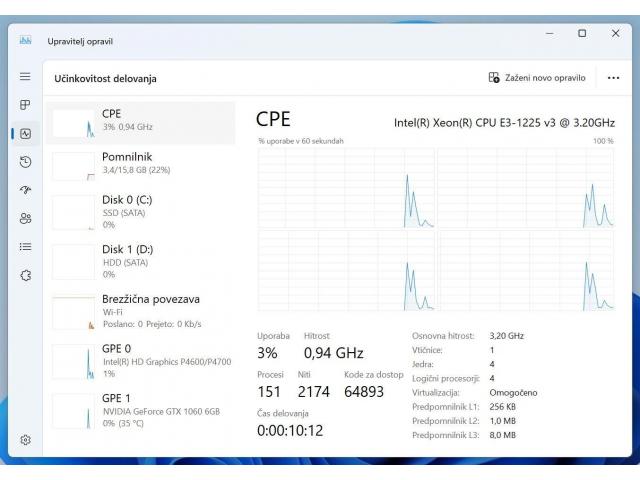Select Disk 0 (C:) SSD entry
Image resolution: width=640 pixels, height=480 pixels.
[140, 212]
